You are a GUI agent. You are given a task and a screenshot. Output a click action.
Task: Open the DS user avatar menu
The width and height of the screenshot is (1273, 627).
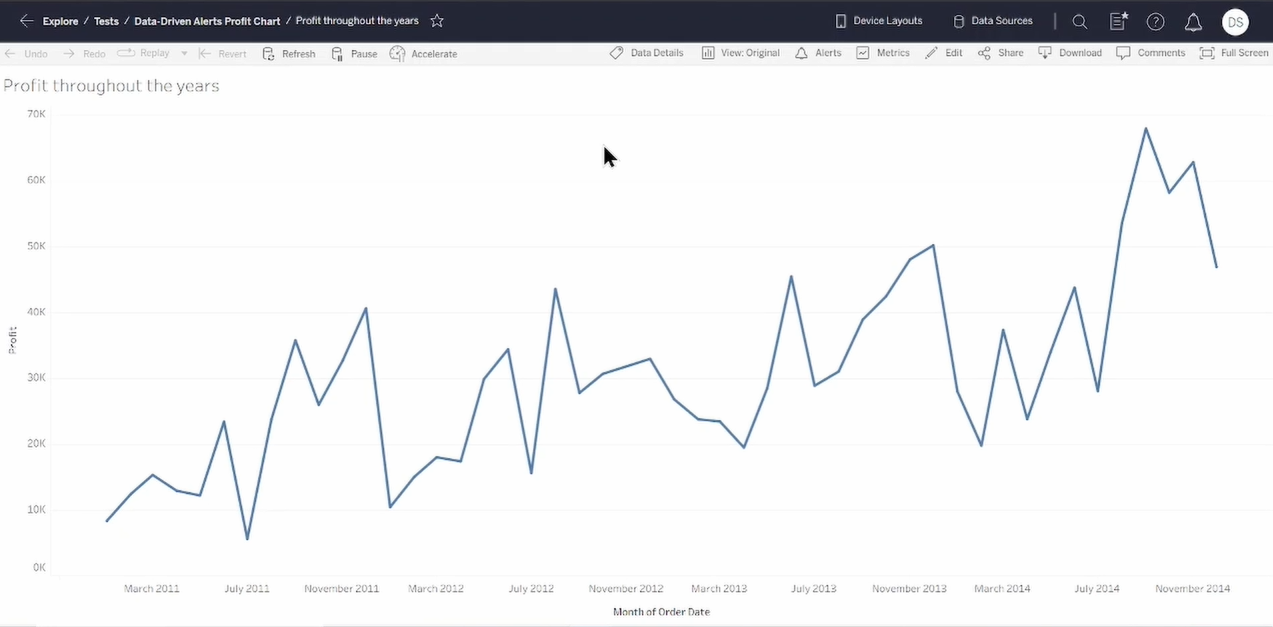(x=1235, y=21)
